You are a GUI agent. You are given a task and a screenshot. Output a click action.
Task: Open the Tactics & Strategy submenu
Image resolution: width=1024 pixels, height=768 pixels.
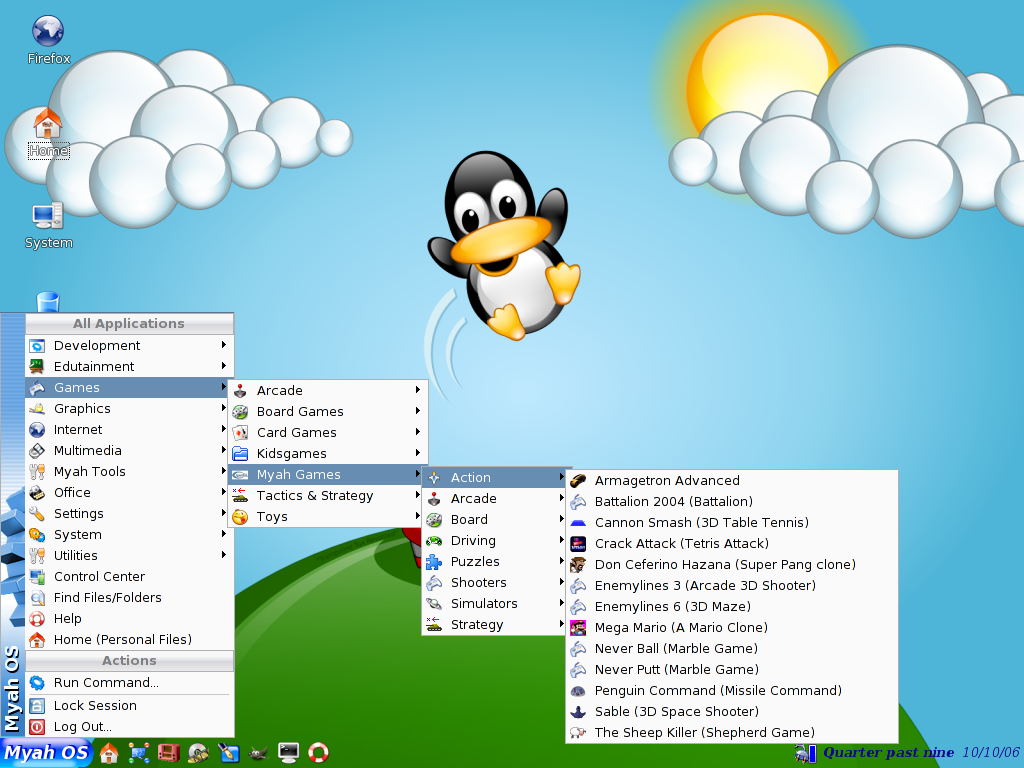click(x=327, y=496)
